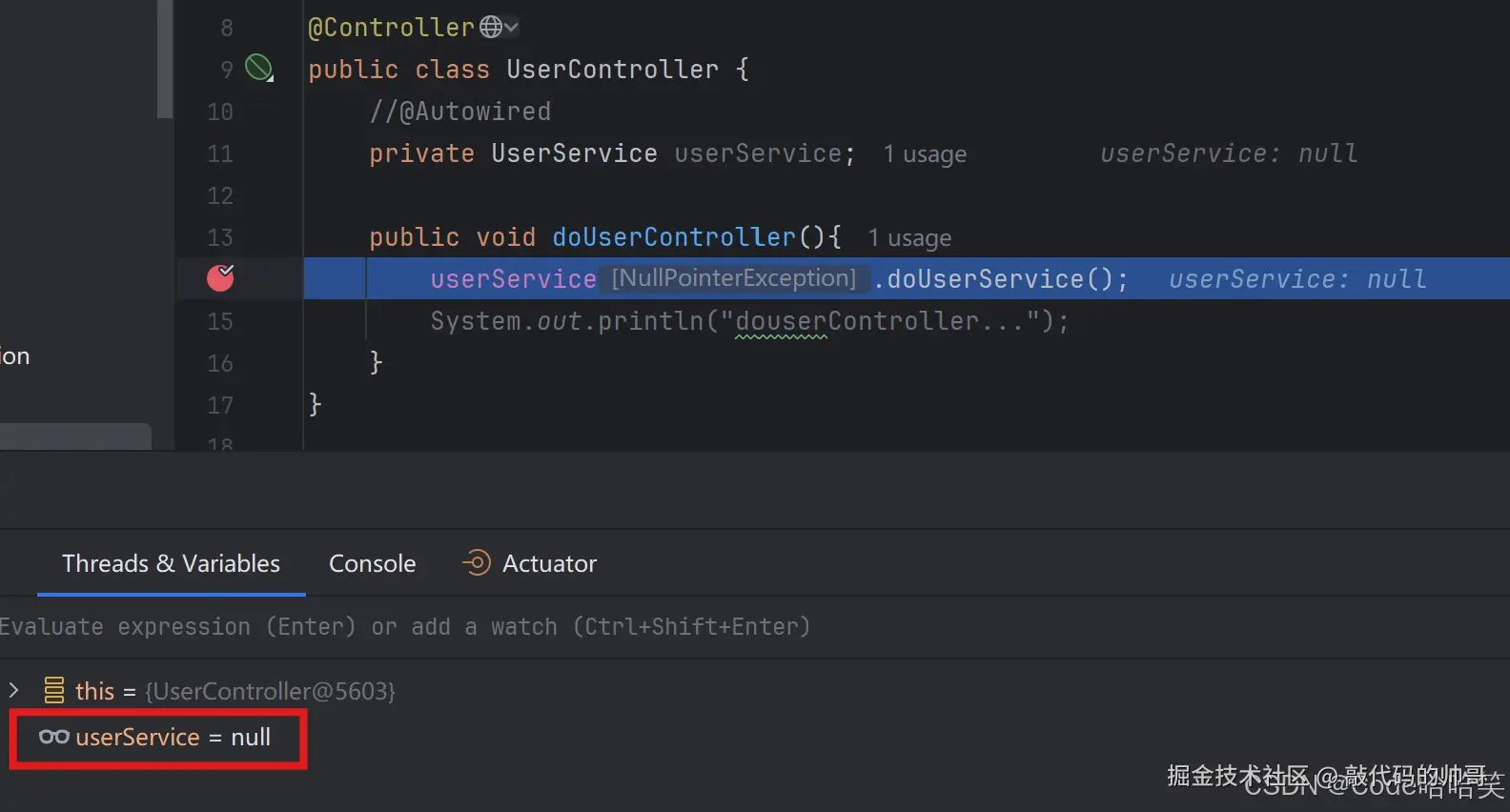Click '1 usage' hint after doUserController method
This screenshot has width=1510, height=812.
tap(909, 238)
